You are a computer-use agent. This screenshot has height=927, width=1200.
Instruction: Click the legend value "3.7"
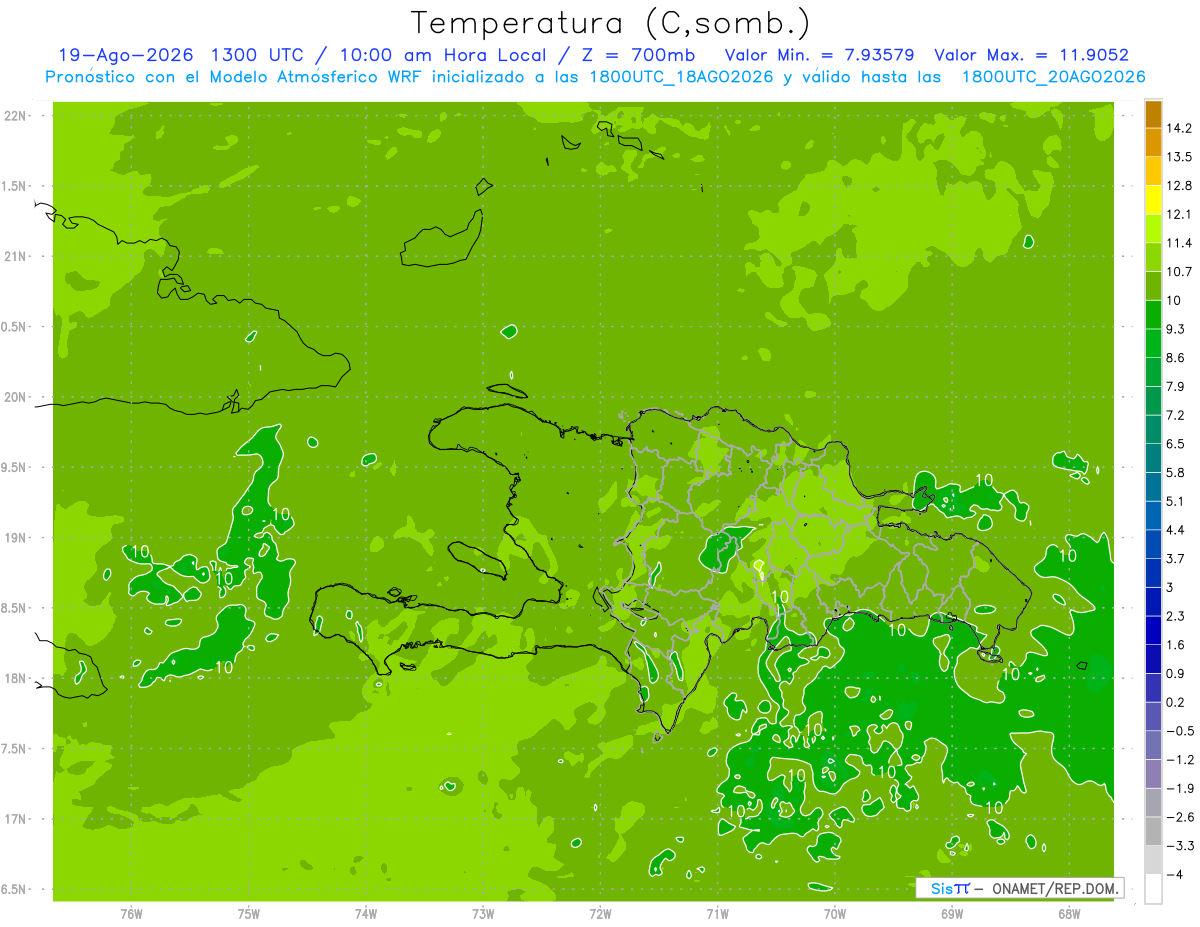[1176, 558]
